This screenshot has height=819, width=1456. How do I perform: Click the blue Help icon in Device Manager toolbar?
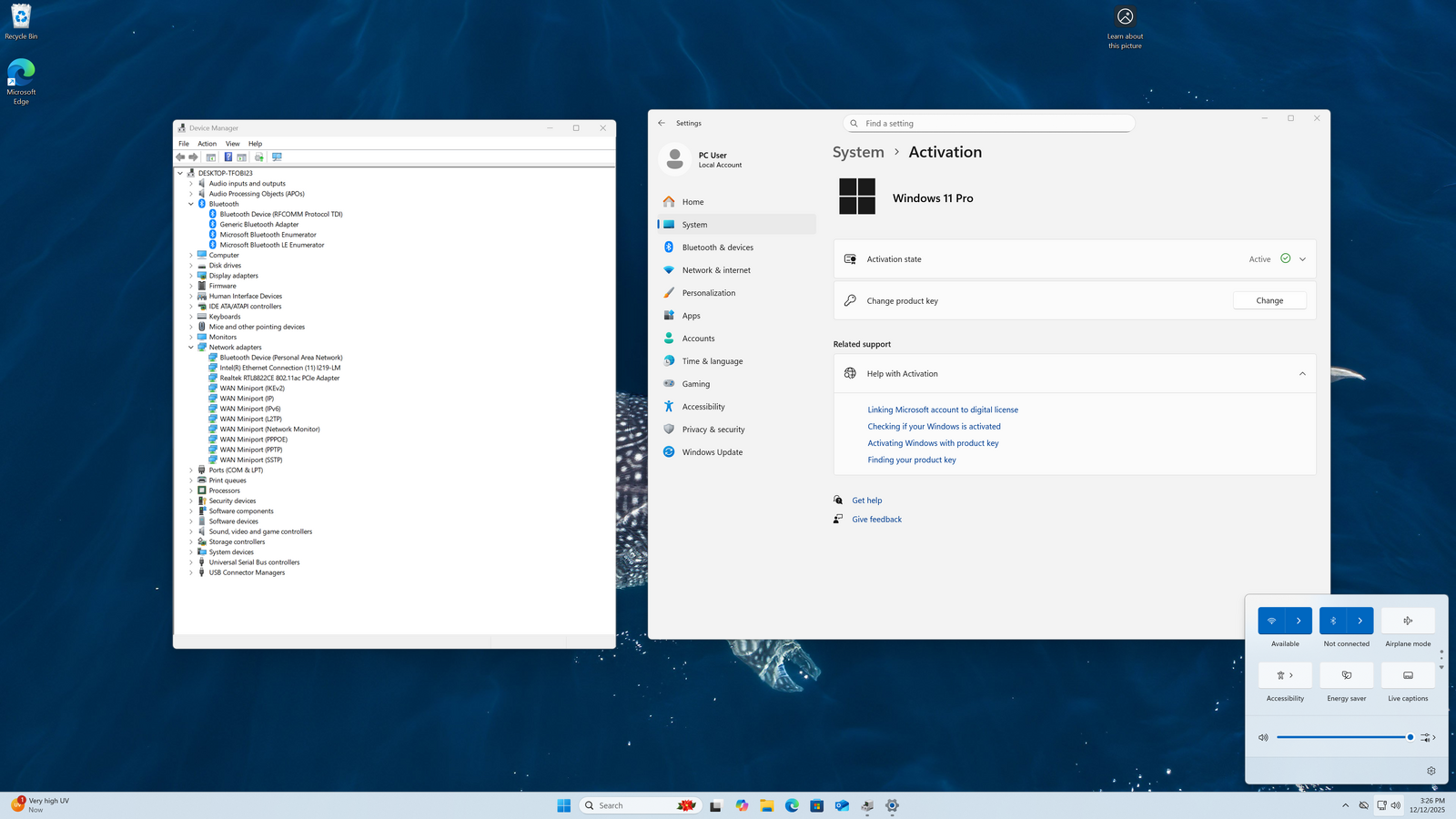pos(227,157)
